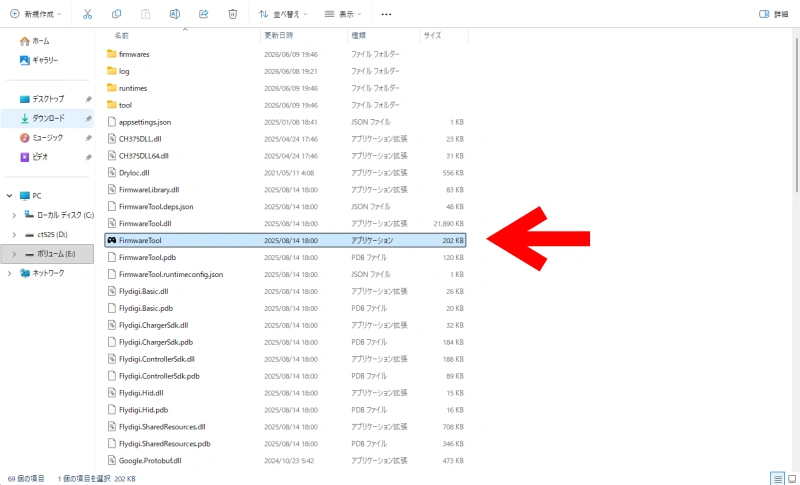Select Flydigi.ChargerSdk.pdb file name

[156, 342]
